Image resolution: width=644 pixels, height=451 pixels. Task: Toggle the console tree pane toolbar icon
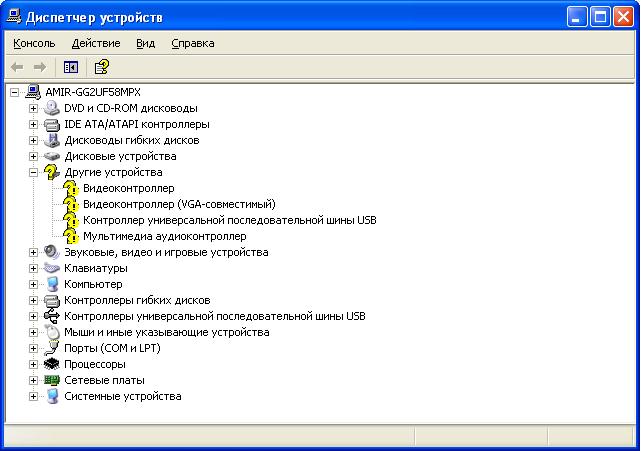point(71,67)
